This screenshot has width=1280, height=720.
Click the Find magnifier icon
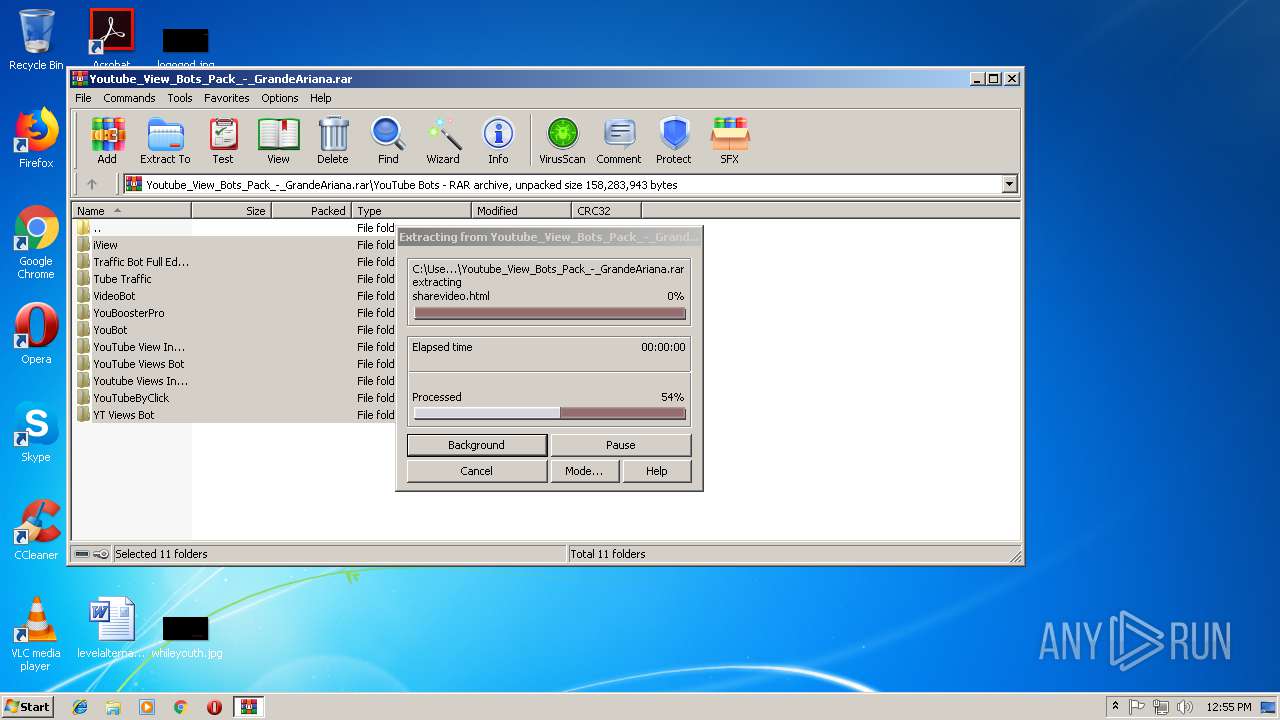(x=388, y=141)
